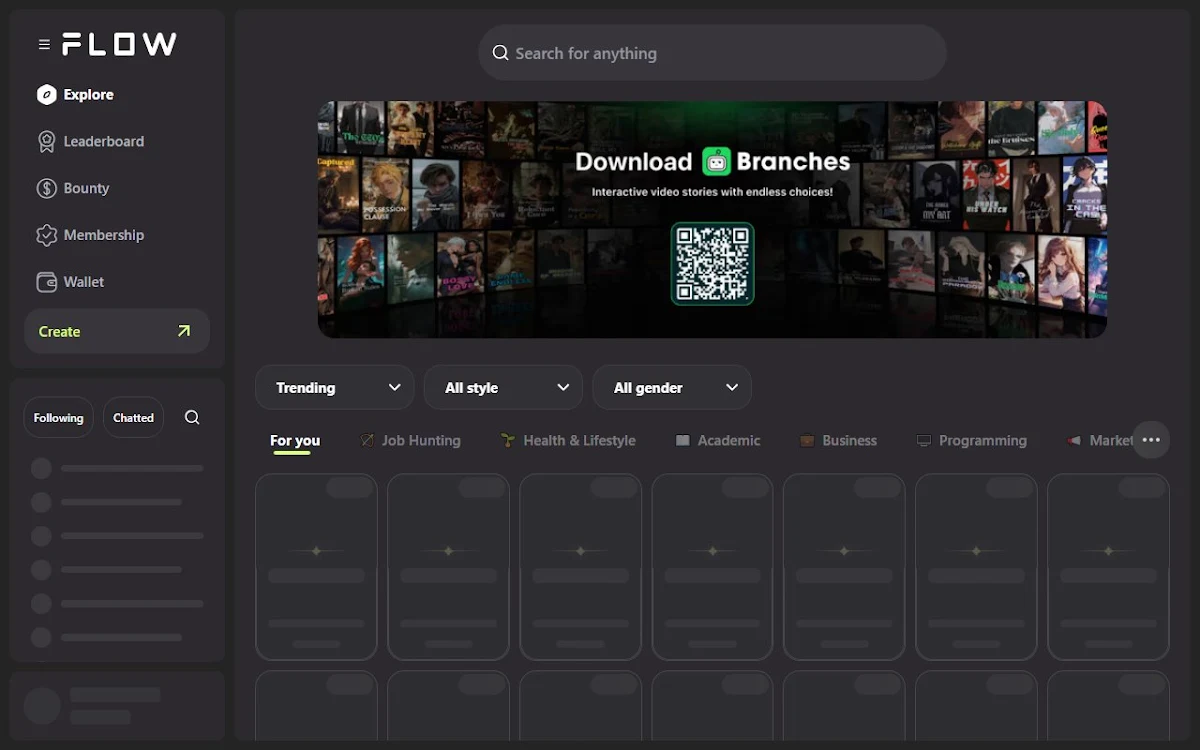Select the Programming category tab
This screenshot has width=1200, height=750.
click(972, 440)
